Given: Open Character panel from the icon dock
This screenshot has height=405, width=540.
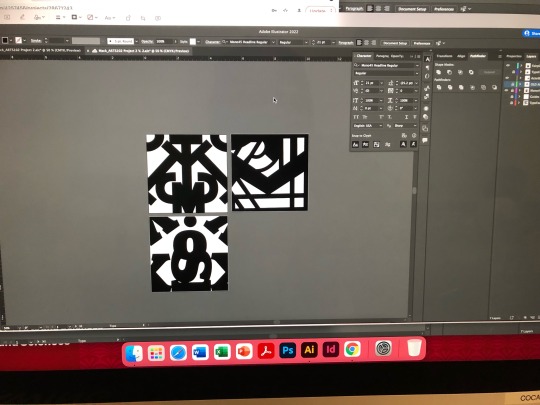Looking at the screenshot, I should point(427,59).
